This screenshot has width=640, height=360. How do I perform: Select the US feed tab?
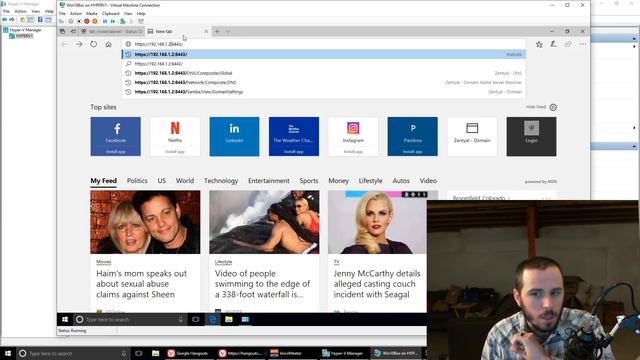click(162, 181)
